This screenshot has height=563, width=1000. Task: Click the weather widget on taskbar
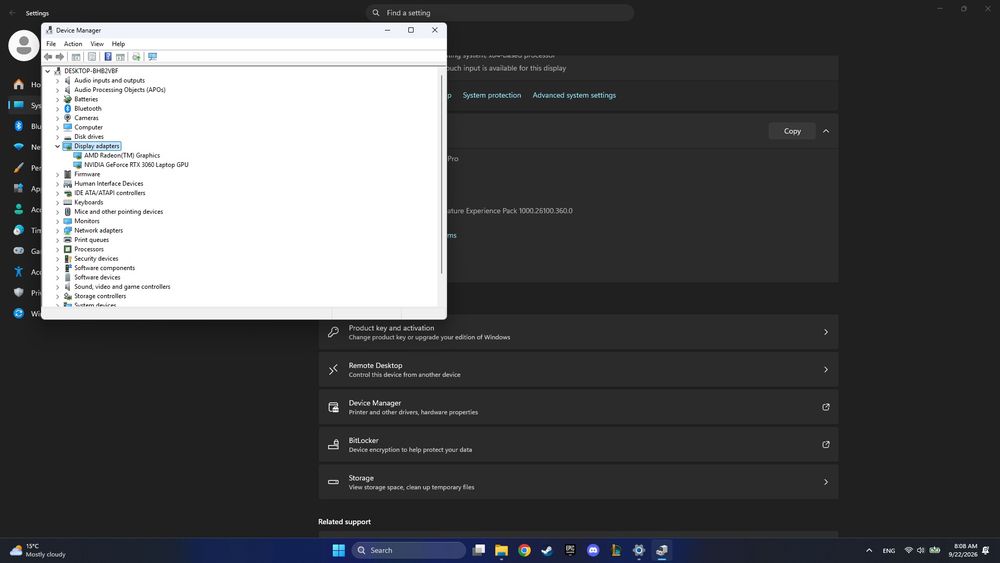[x=38, y=550]
